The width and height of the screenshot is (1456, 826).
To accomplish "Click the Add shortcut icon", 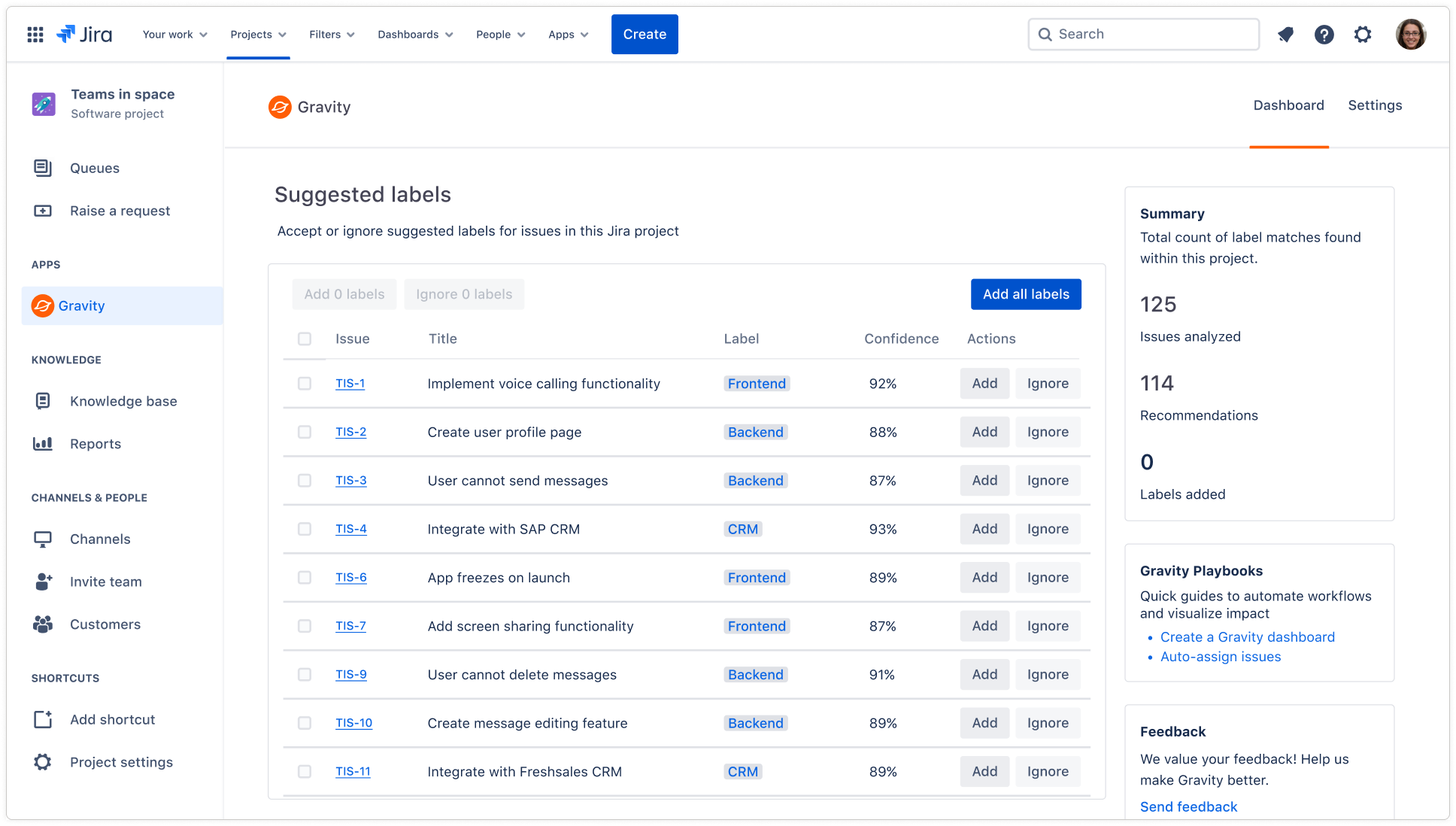I will pyautogui.click(x=43, y=719).
